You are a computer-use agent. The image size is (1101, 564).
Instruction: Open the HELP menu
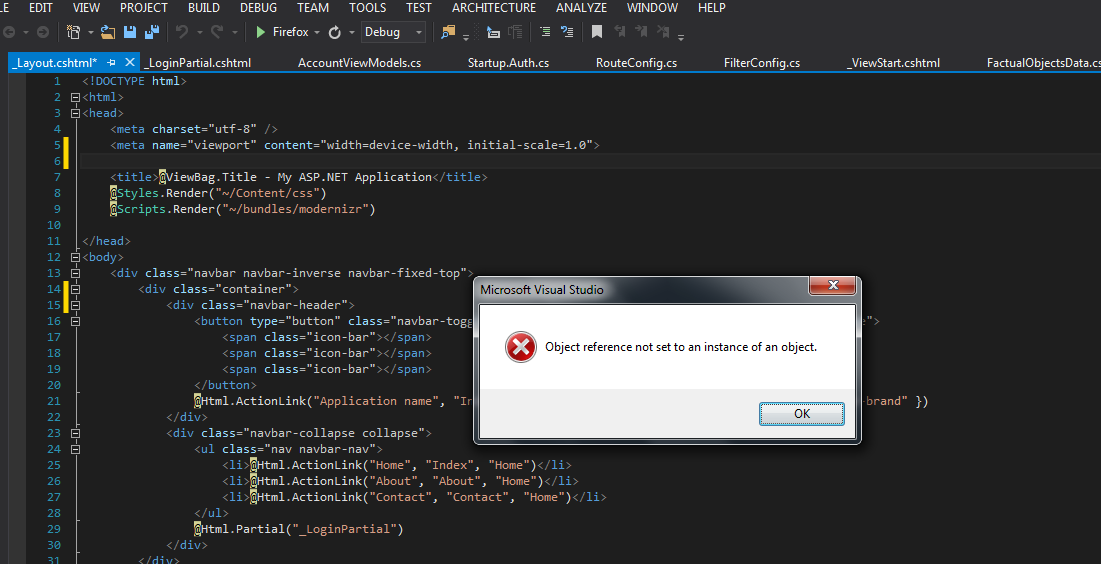click(x=712, y=8)
